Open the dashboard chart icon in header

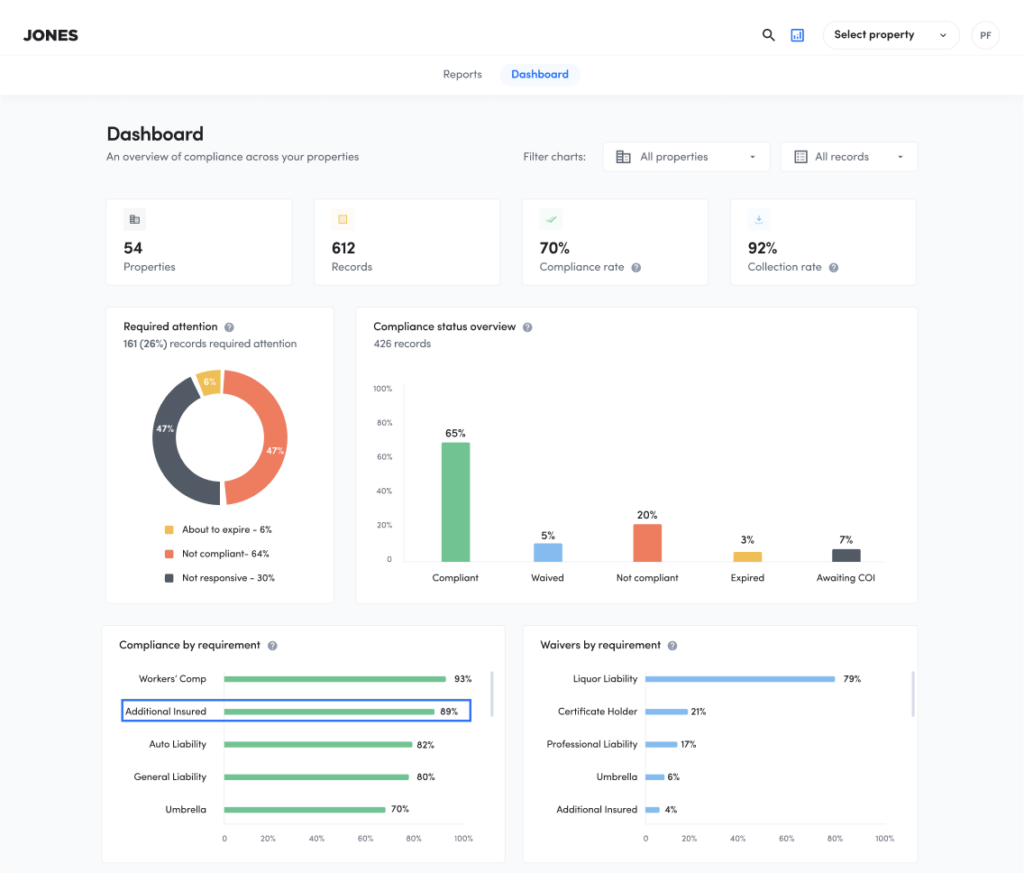(x=797, y=35)
